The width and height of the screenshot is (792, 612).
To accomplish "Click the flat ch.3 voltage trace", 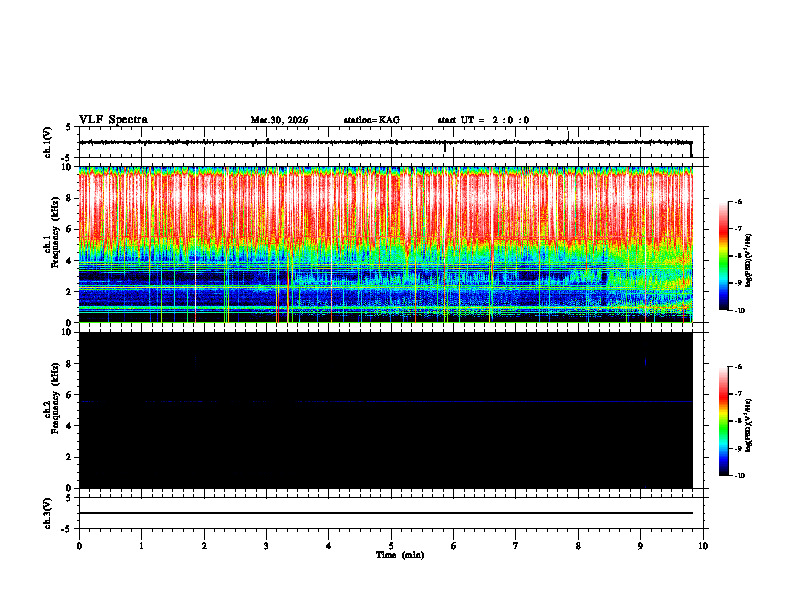I will point(386,513).
